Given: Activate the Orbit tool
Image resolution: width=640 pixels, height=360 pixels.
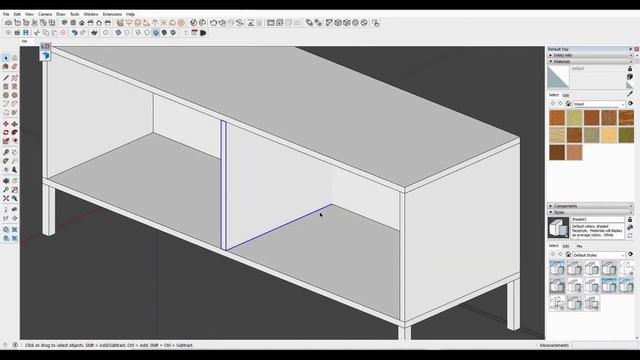Looking at the screenshot, I should pyautogui.click(x=6, y=181).
